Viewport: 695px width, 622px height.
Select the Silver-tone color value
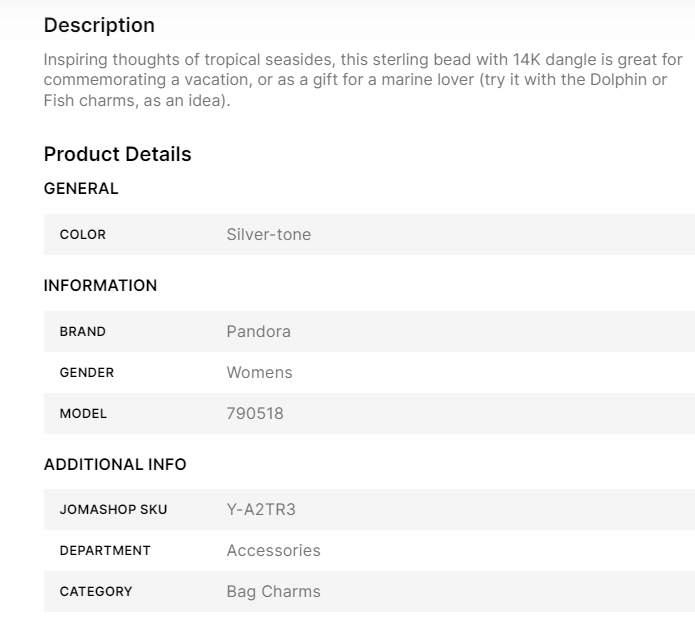pyautogui.click(x=268, y=234)
